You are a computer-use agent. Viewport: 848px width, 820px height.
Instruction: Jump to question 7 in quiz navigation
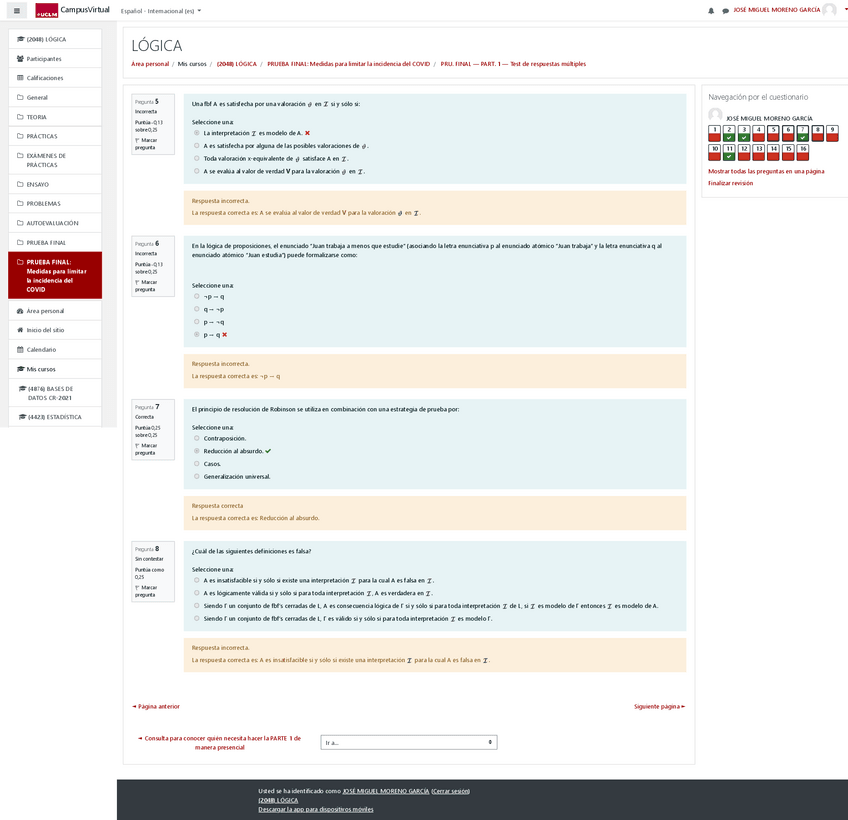click(803, 133)
